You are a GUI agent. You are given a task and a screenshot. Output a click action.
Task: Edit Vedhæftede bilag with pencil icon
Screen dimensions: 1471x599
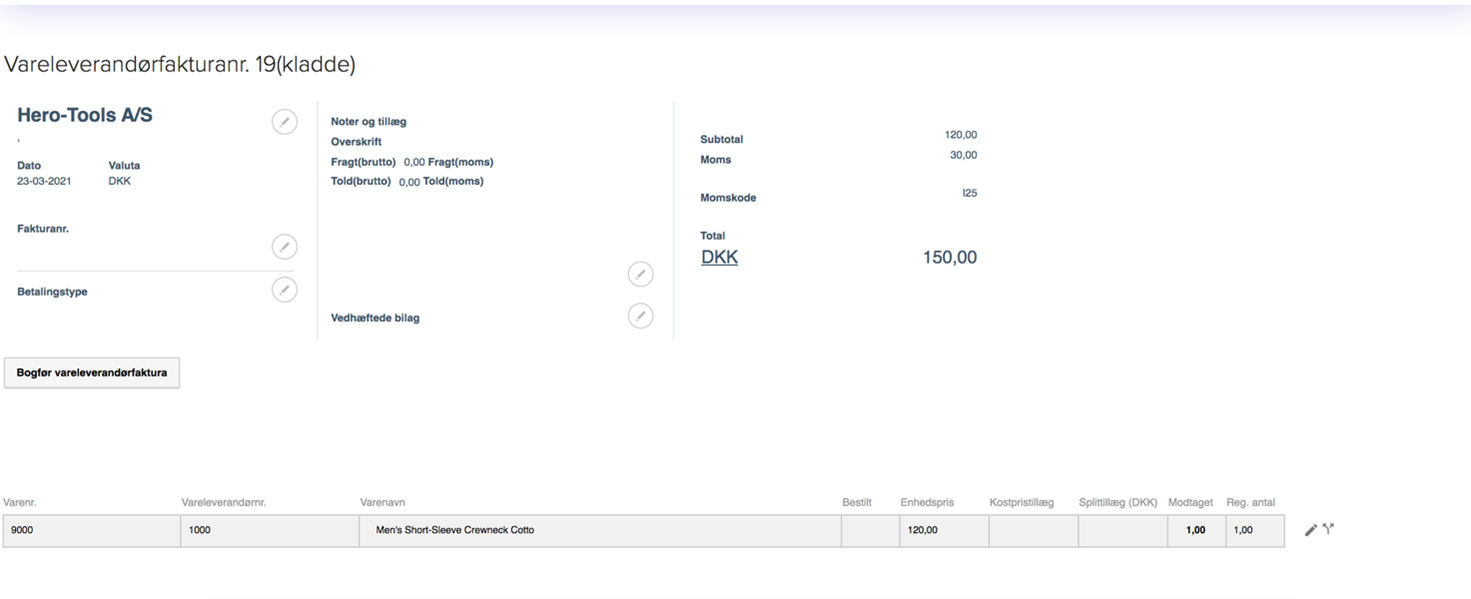pos(640,316)
